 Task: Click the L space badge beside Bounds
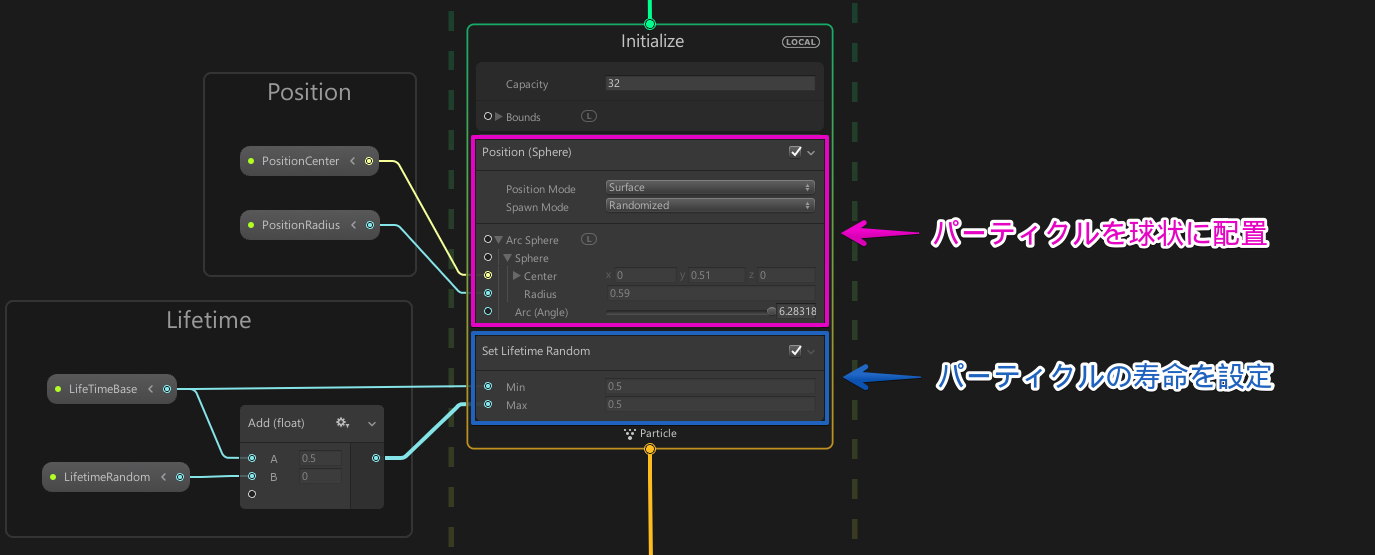[x=589, y=116]
